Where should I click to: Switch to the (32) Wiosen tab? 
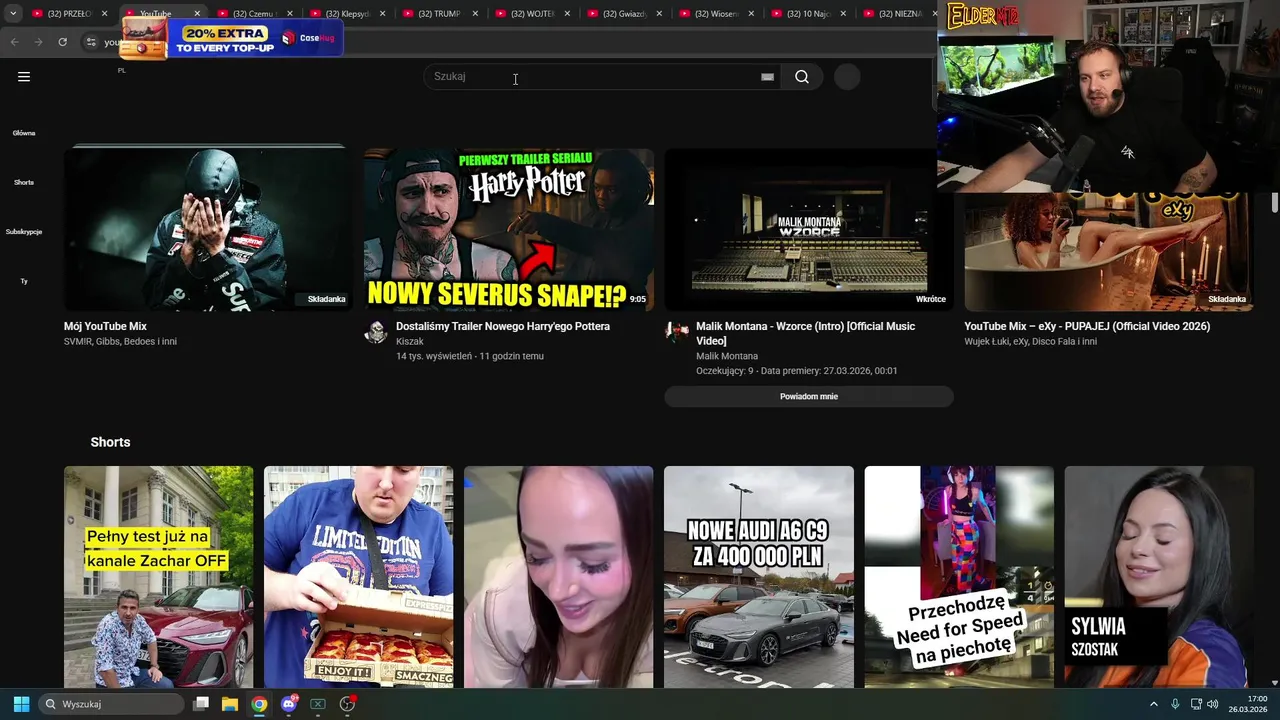(x=716, y=14)
